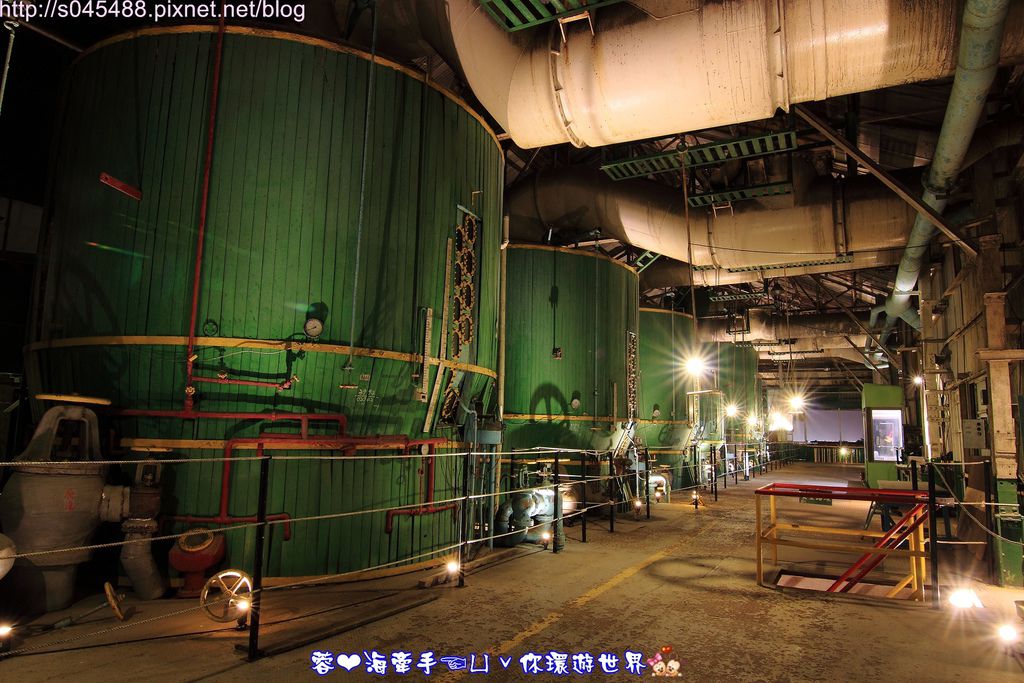Click the red vertical pipe on large tank
This screenshot has width=1024, height=683.
[x=204, y=210]
